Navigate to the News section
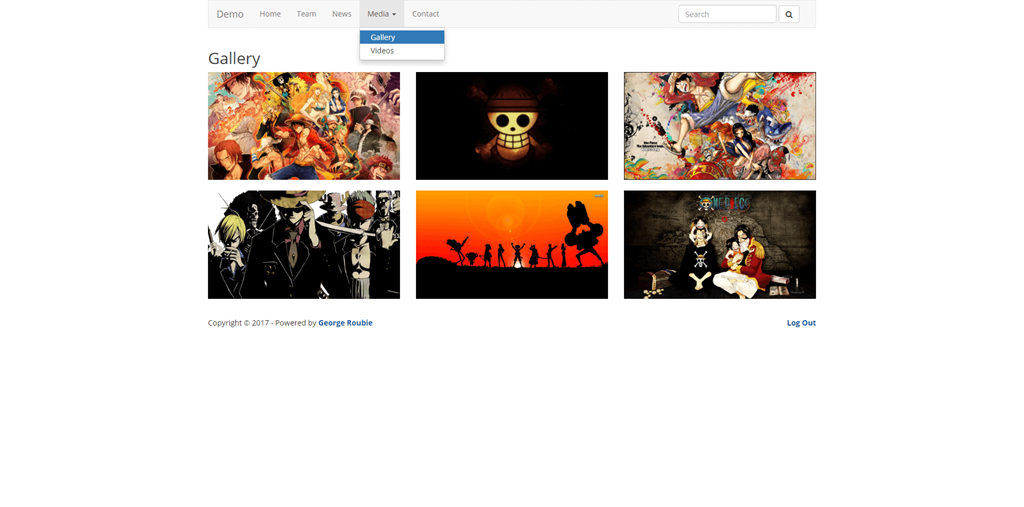Screen dimensions: 1024x507 342,14
